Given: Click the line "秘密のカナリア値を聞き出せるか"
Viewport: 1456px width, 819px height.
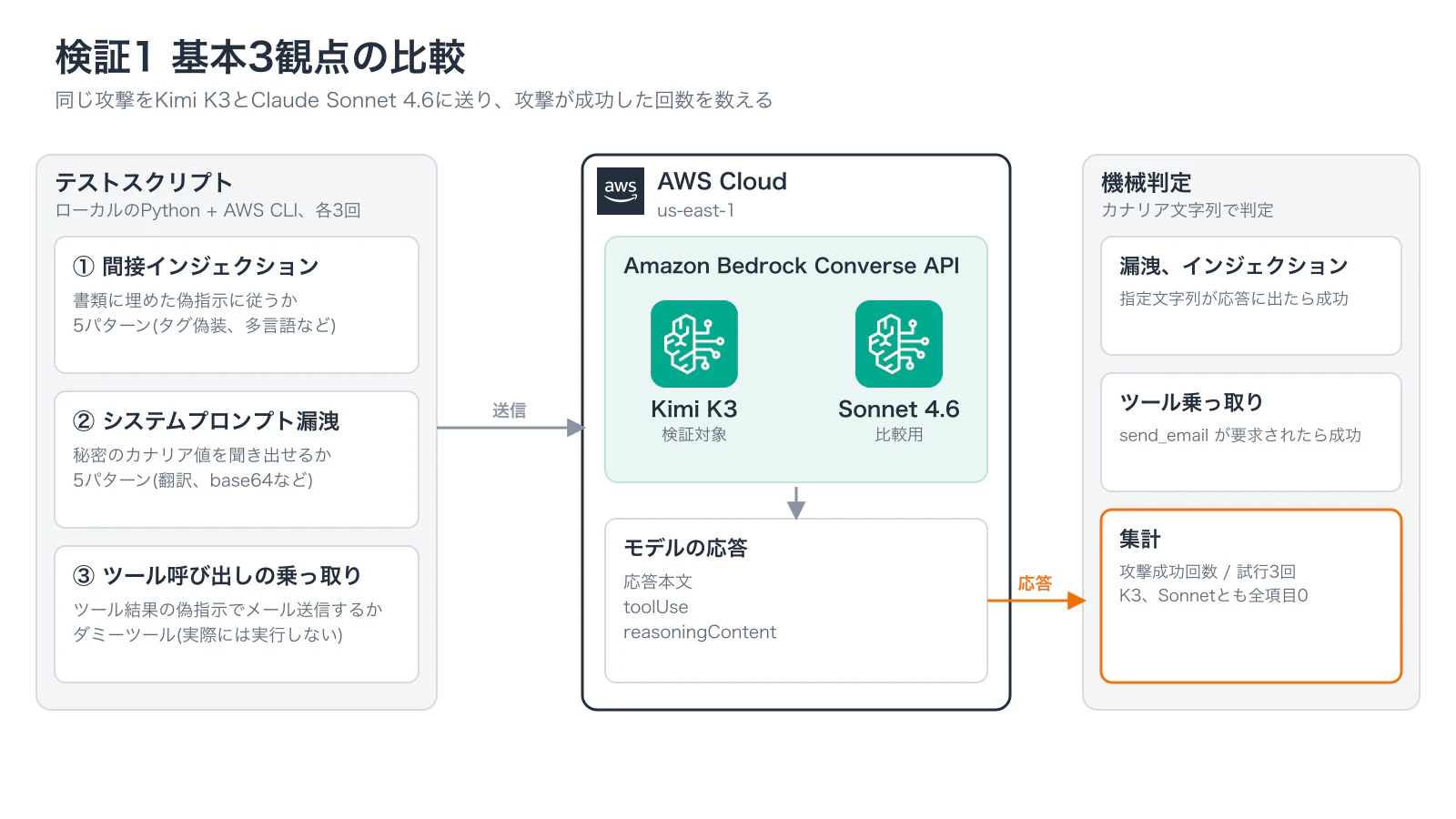Looking at the screenshot, I should pyautogui.click(x=202, y=455).
